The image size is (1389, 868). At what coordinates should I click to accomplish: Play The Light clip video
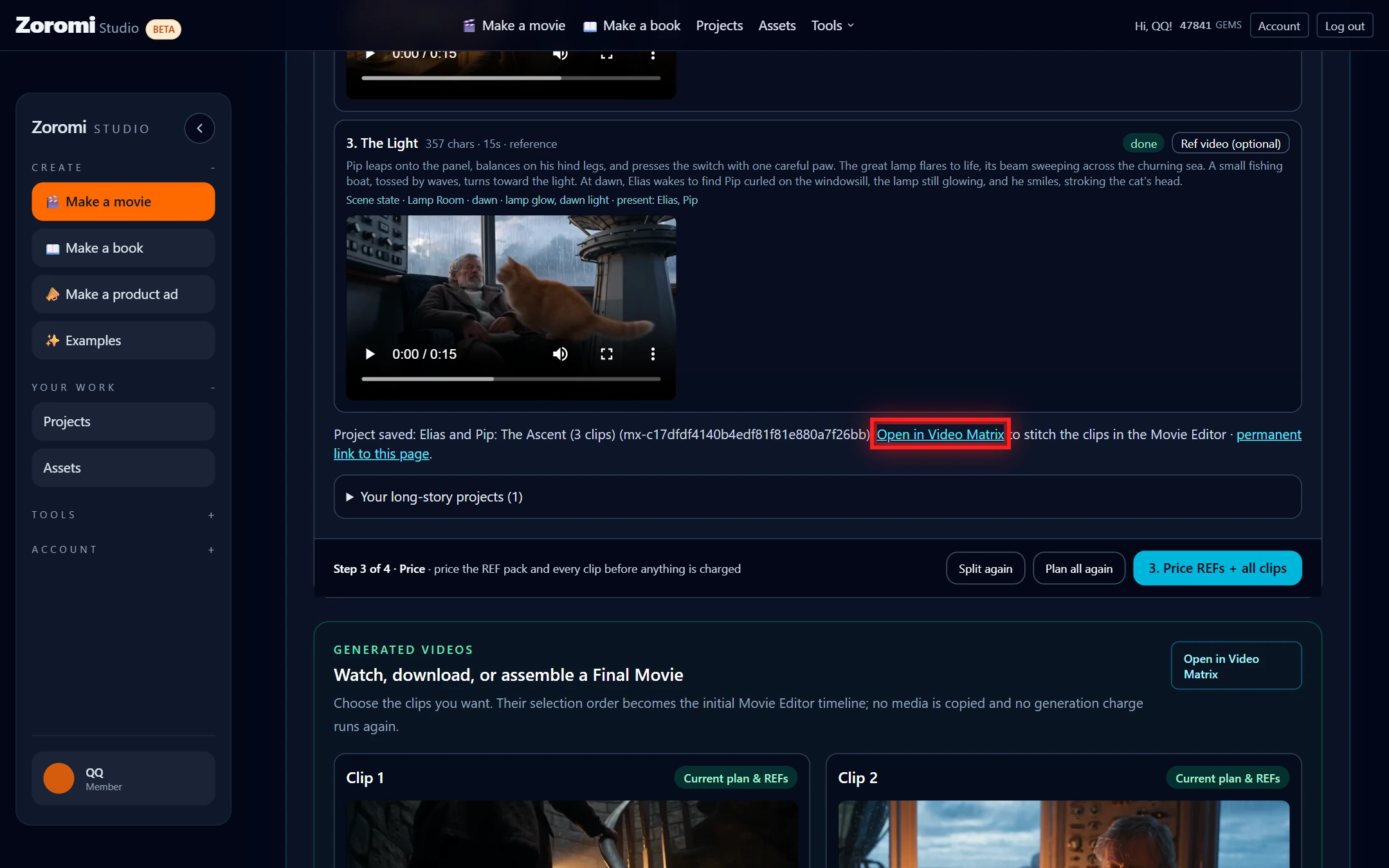pyautogui.click(x=370, y=354)
